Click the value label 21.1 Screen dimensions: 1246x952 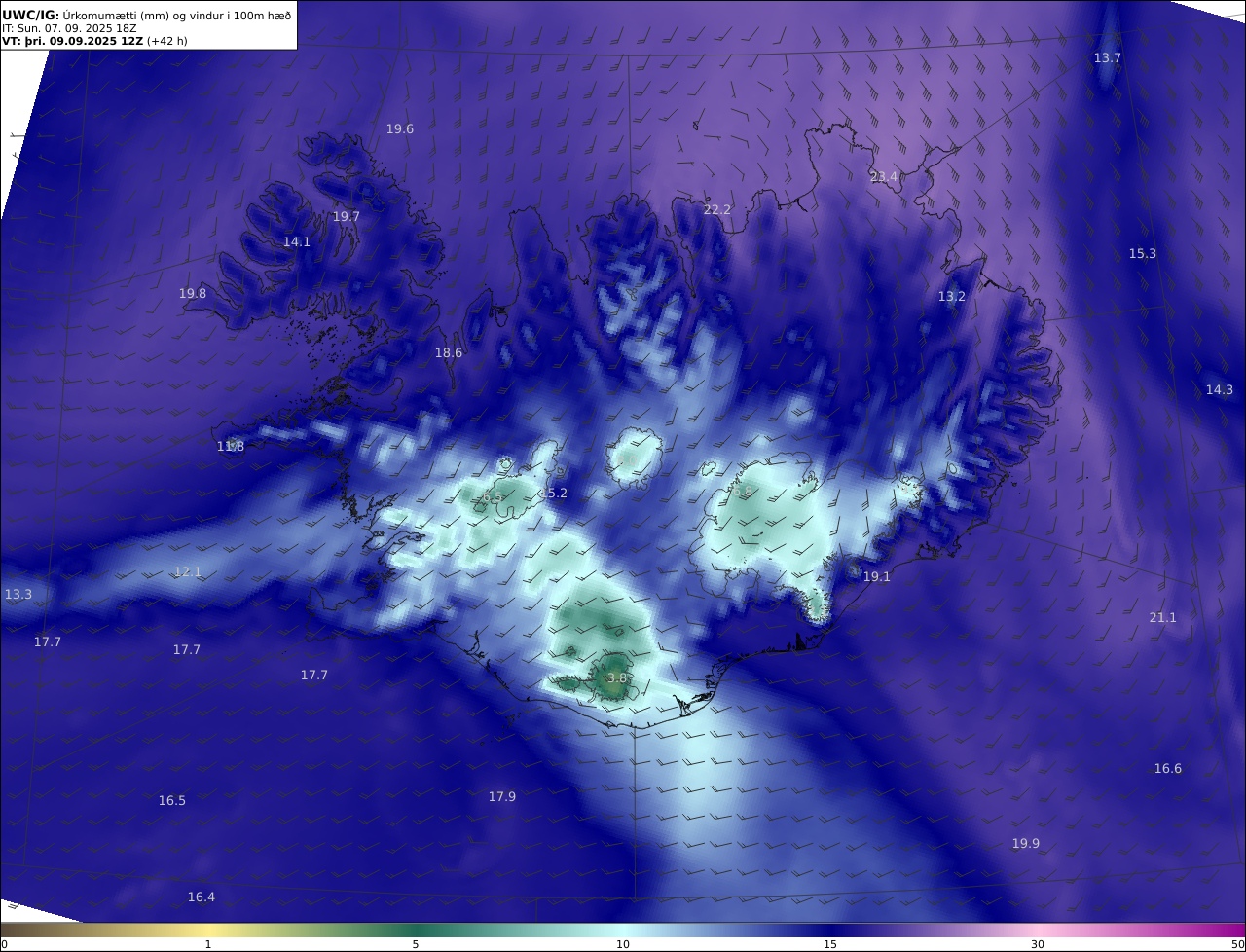pyautogui.click(x=1163, y=618)
